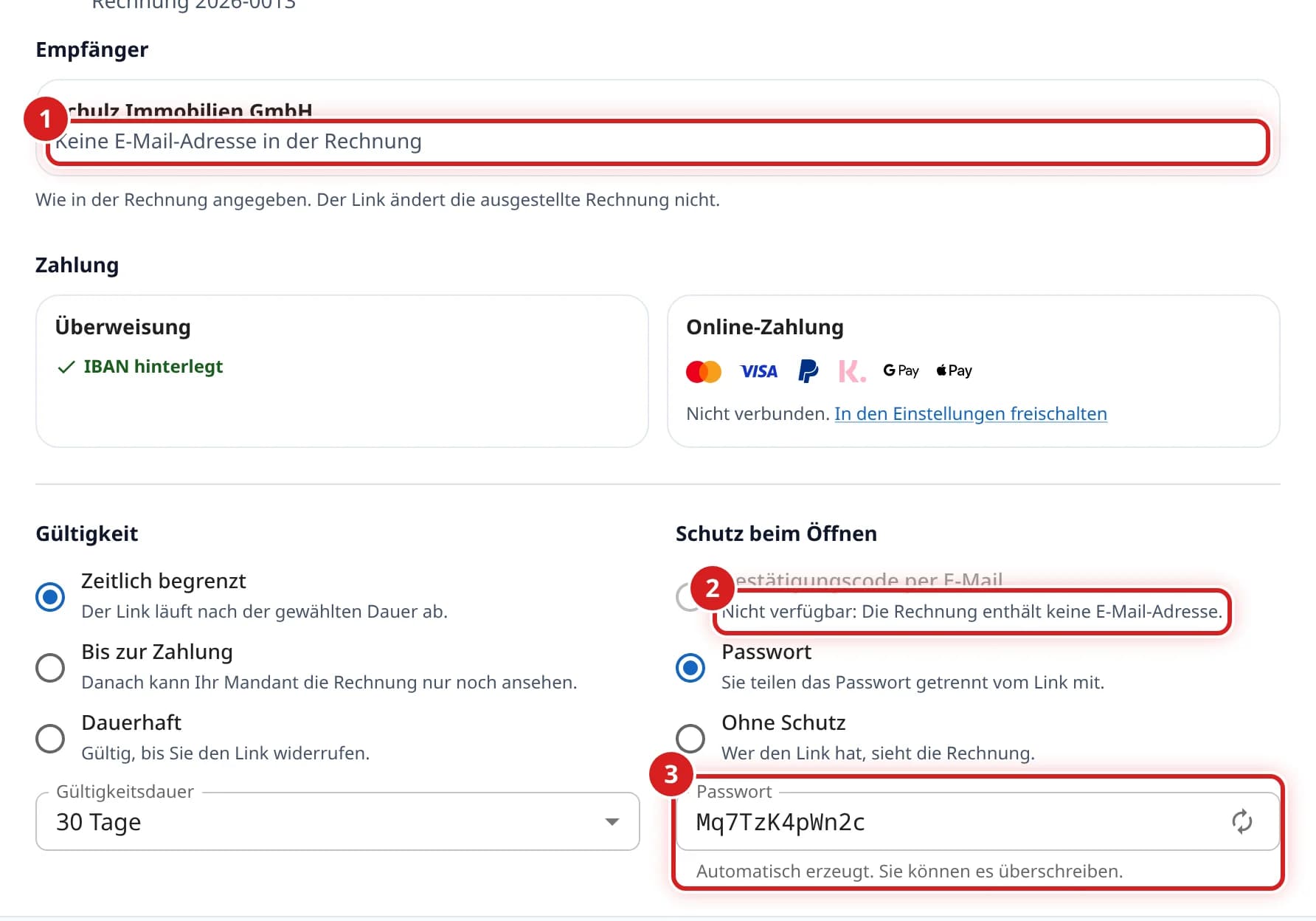Choose the Dauerhaft validity option
Image resolution: width=1316 pixels, height=921 pixels.
(x=50, y=738)
